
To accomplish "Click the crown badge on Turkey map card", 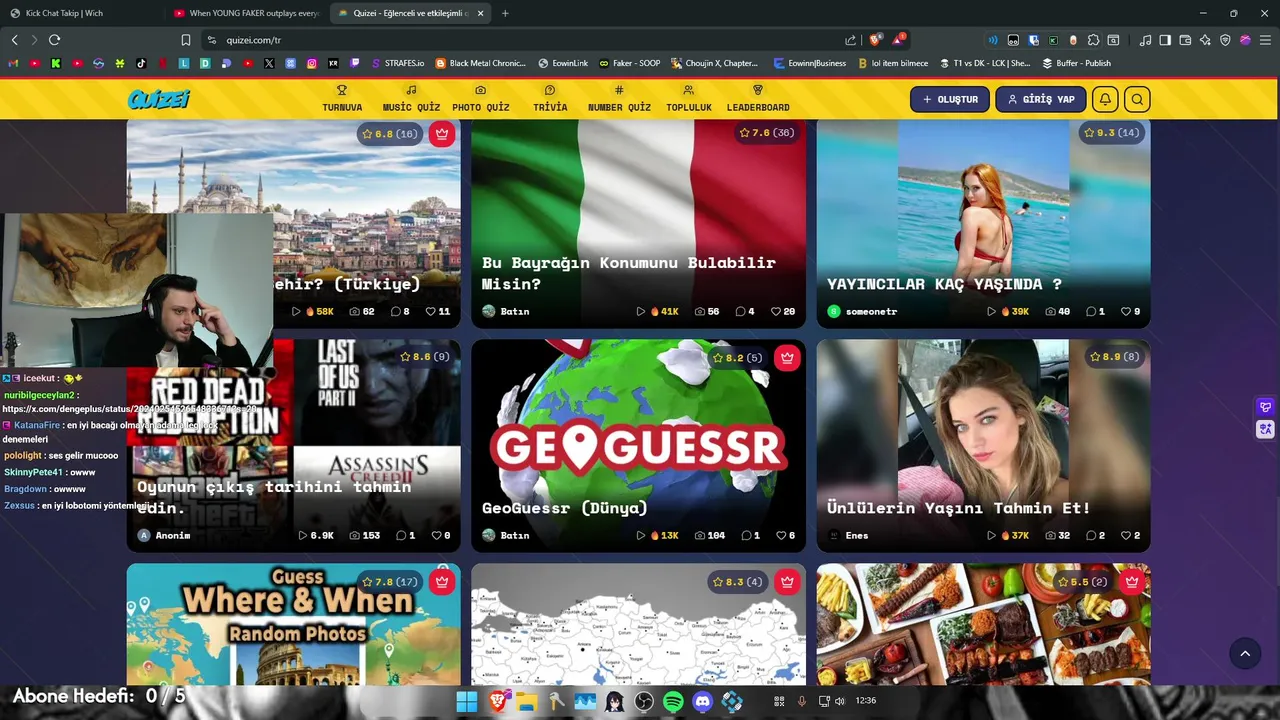I will pyautogui.click(x=787, y=581).
